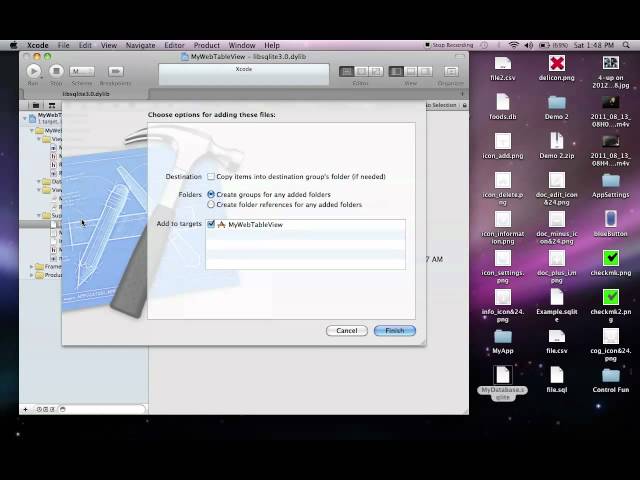
Task: Open the Apple menu
Action: (13, 45)
